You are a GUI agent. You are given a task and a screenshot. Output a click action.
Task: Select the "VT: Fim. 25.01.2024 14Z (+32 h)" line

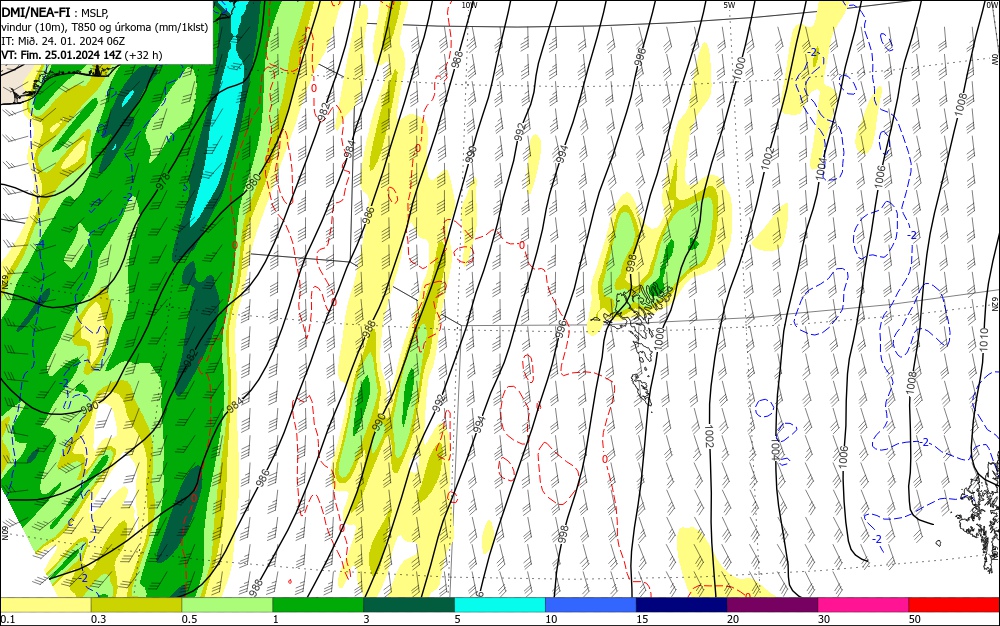82,55
